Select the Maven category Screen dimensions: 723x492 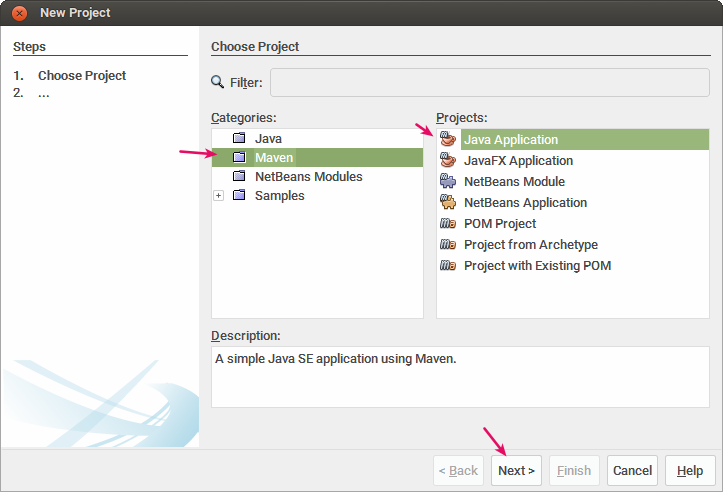coord(317,157)
